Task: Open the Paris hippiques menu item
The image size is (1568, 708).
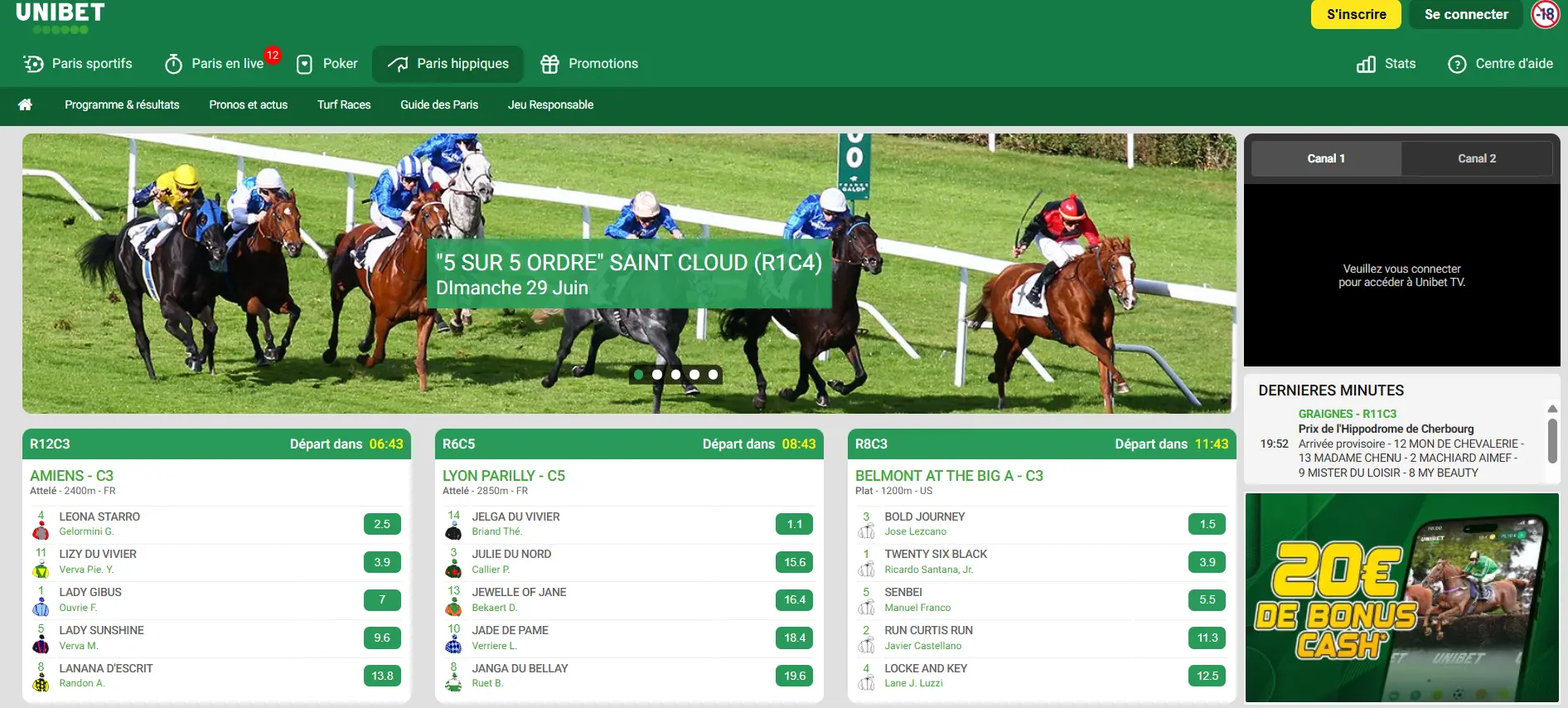Action: click(448, 64)
